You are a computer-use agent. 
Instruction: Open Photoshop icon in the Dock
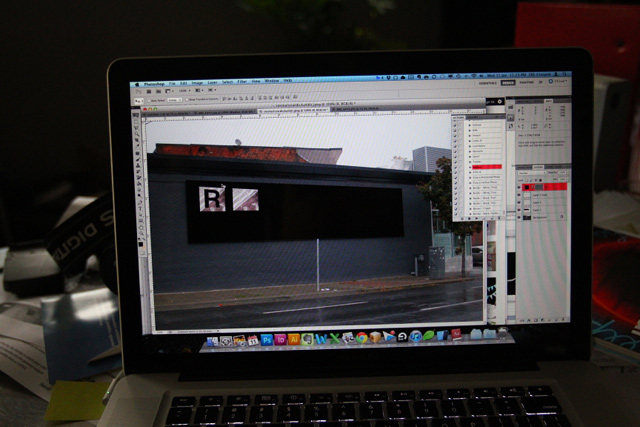[267, 340]
